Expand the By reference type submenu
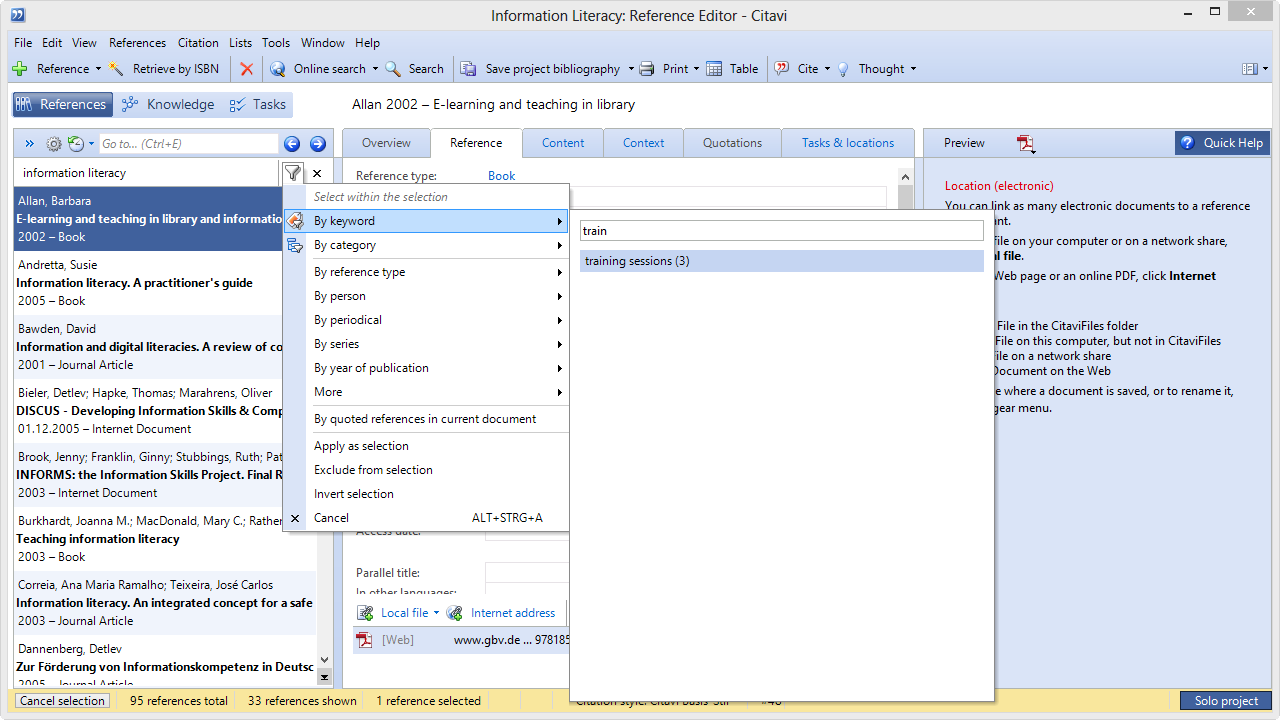 (x=426, y=272)
